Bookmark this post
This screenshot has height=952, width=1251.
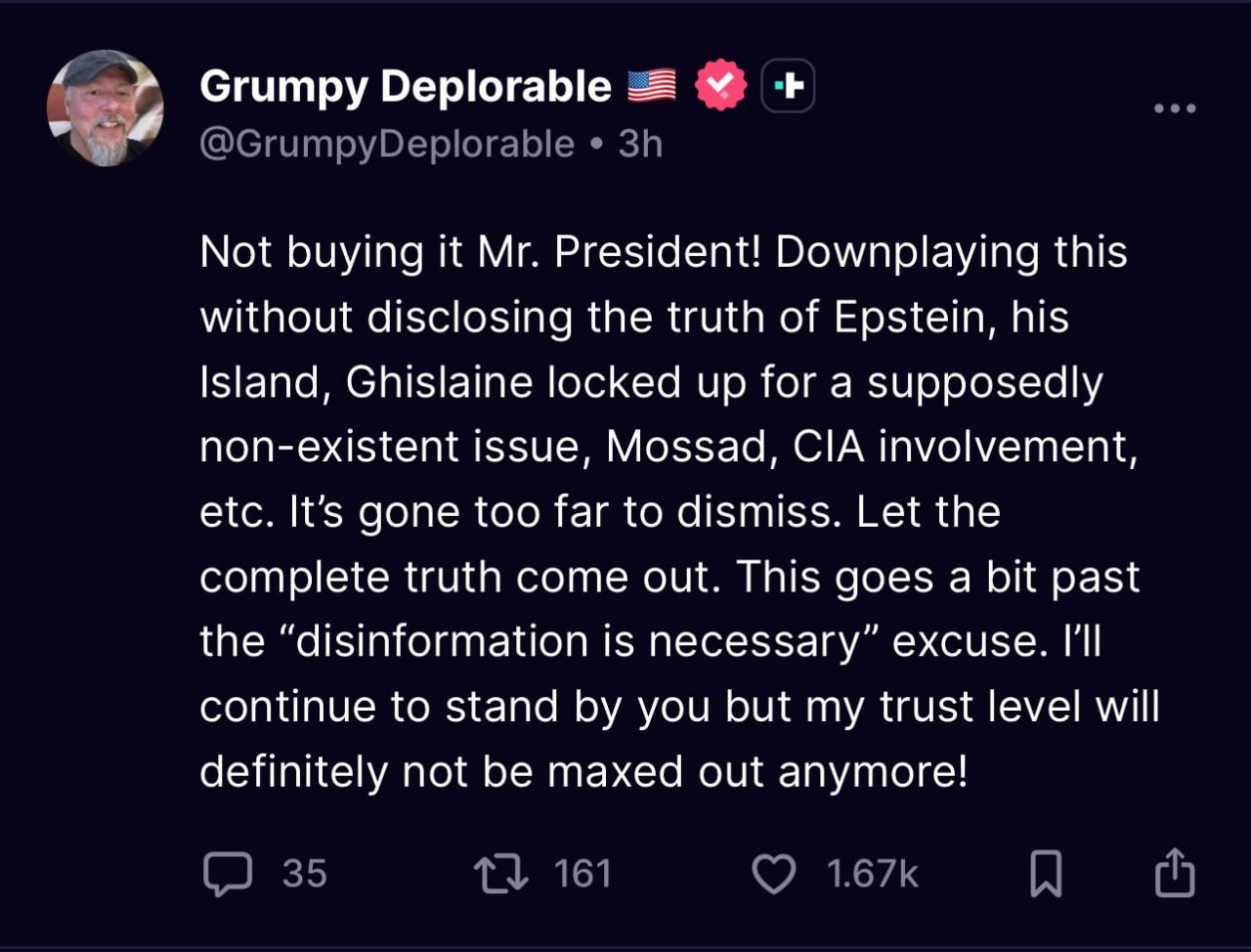1046,873
